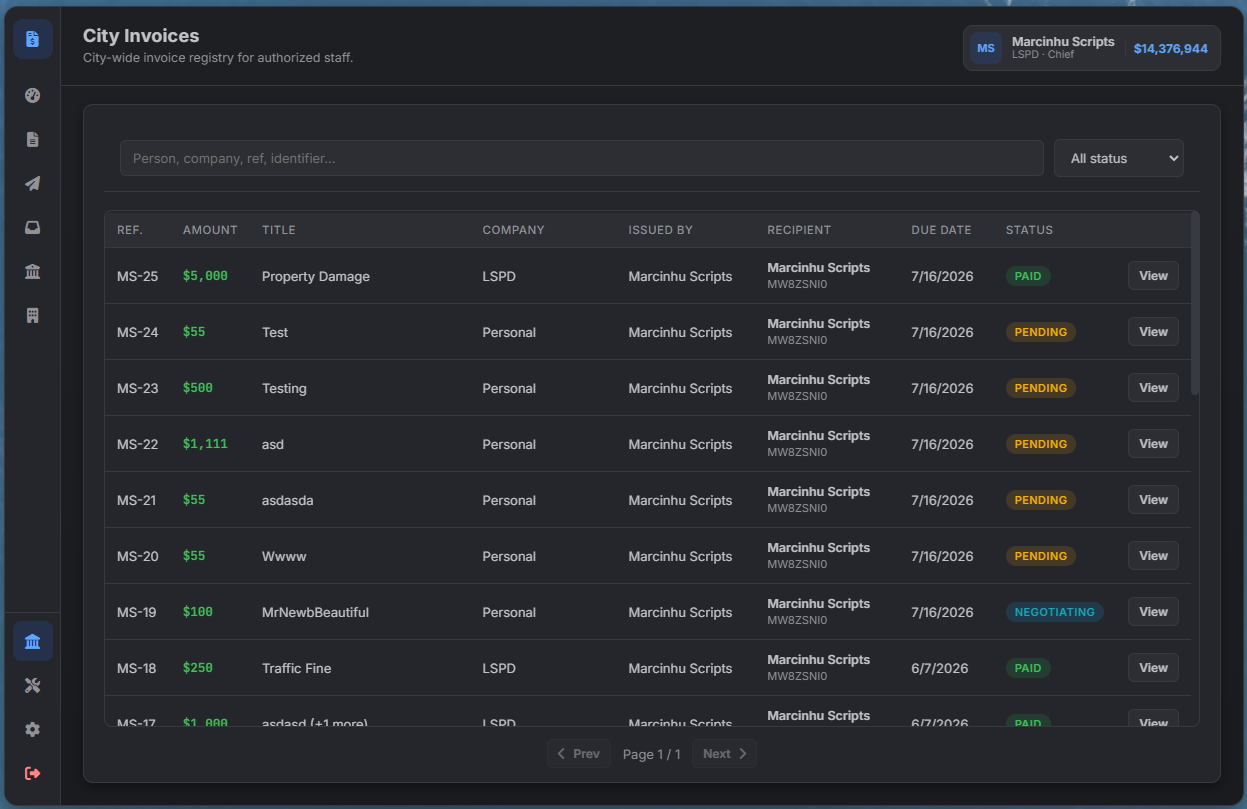Click the $5,000 amount
The height and width of the screenshot is (809, 1247).
tap(205, 276)
